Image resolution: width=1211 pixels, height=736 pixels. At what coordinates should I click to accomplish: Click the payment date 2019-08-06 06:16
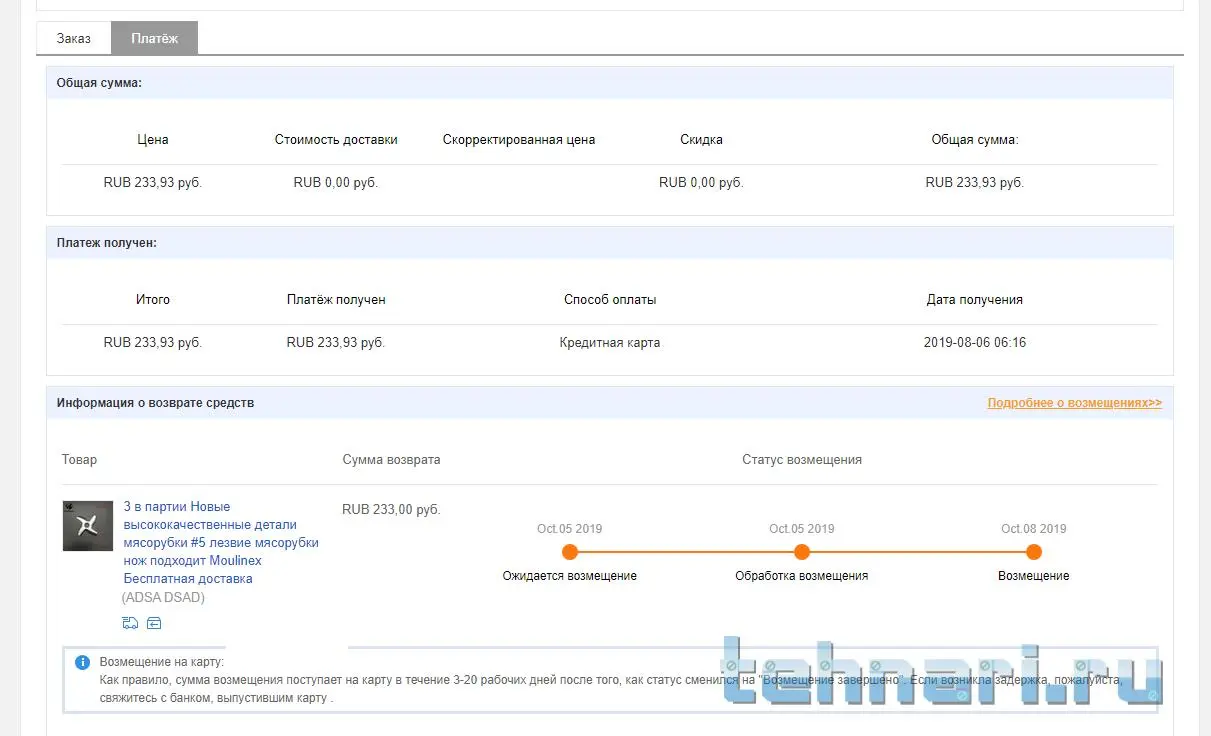(974, 342)
